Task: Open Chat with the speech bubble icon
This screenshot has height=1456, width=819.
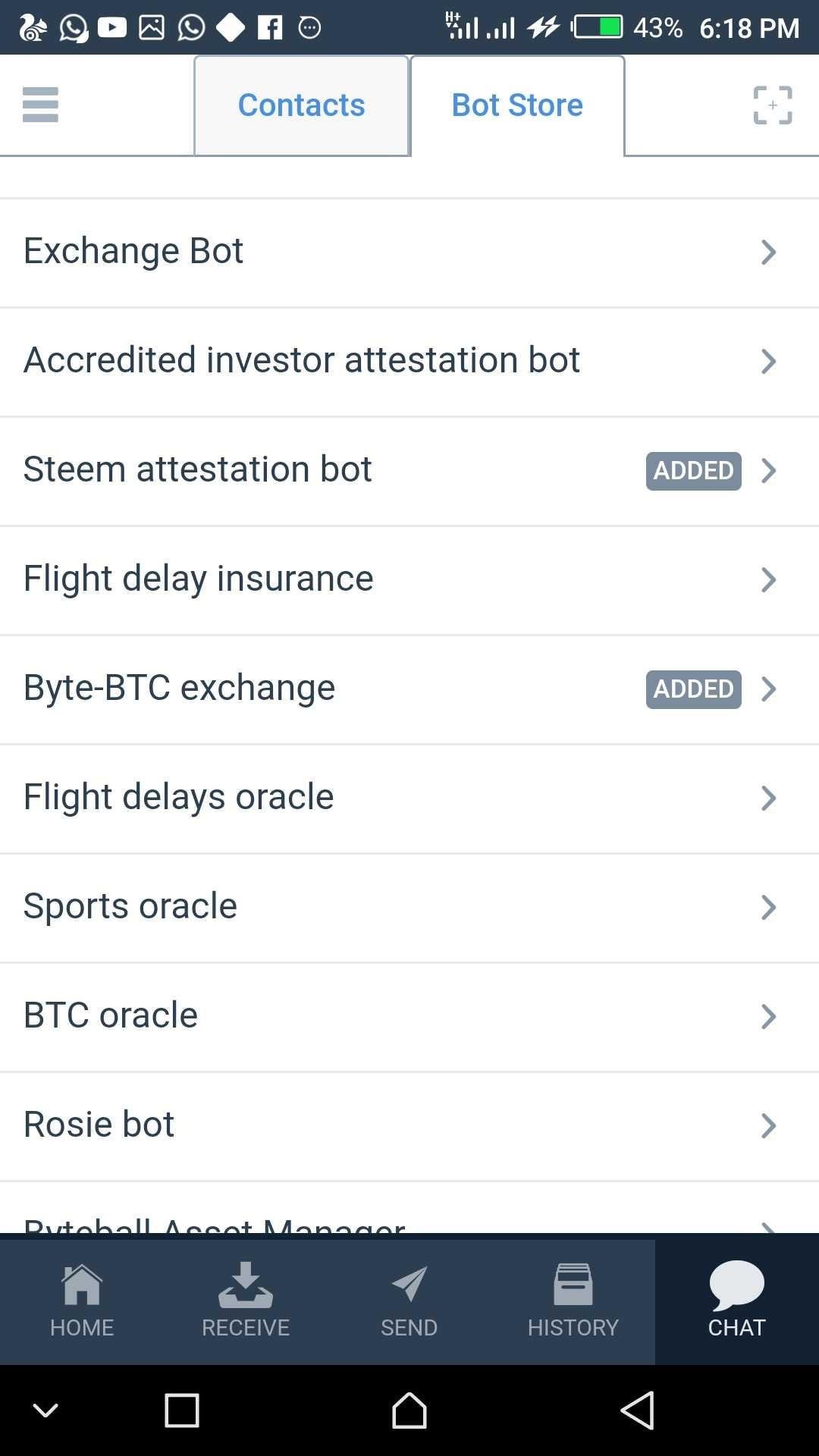Action: point(736,1285)
